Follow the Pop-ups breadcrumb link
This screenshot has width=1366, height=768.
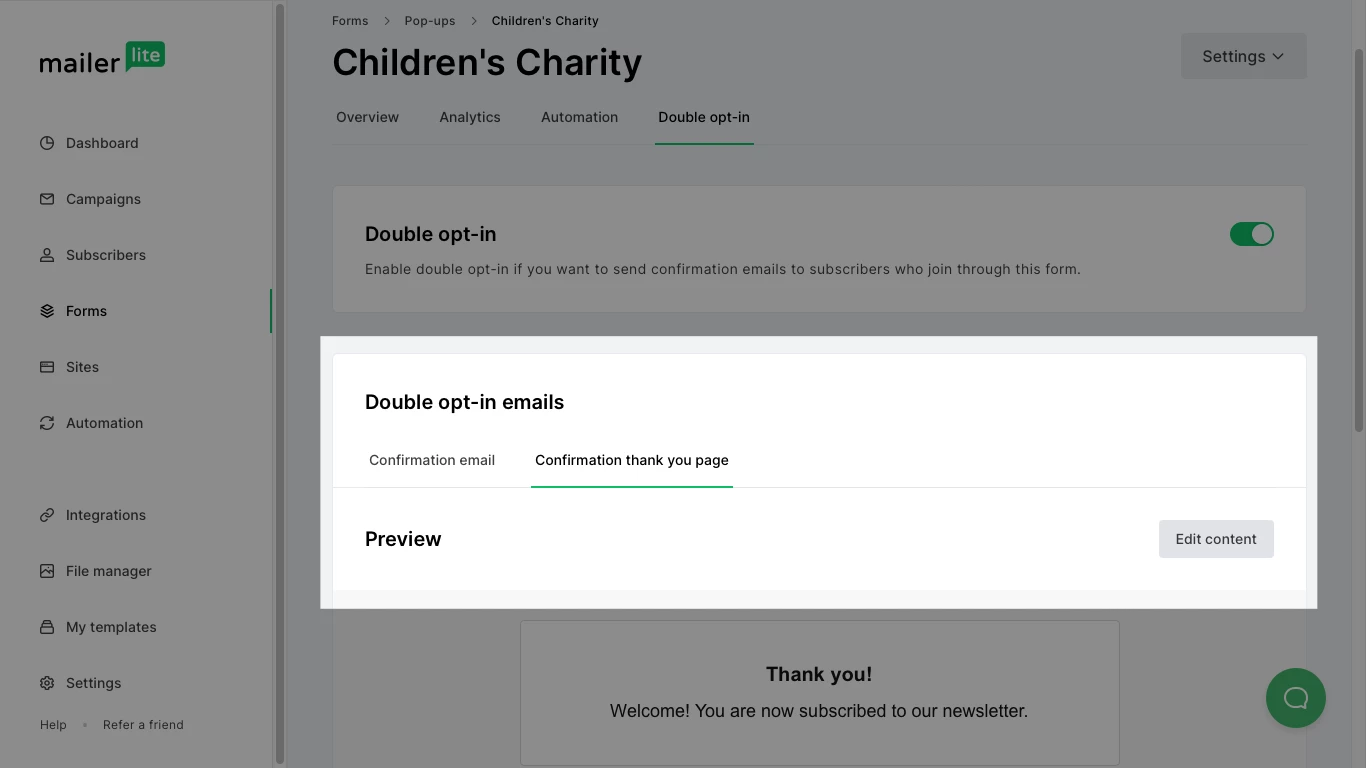click(430, 21)
